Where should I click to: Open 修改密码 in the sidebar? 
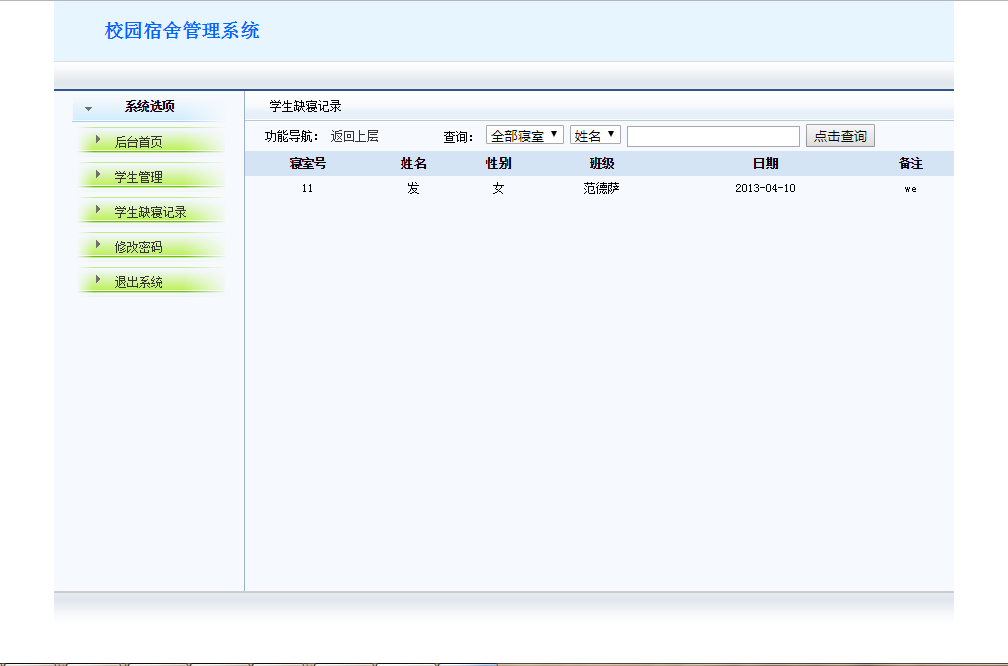[x=138, y=247]
